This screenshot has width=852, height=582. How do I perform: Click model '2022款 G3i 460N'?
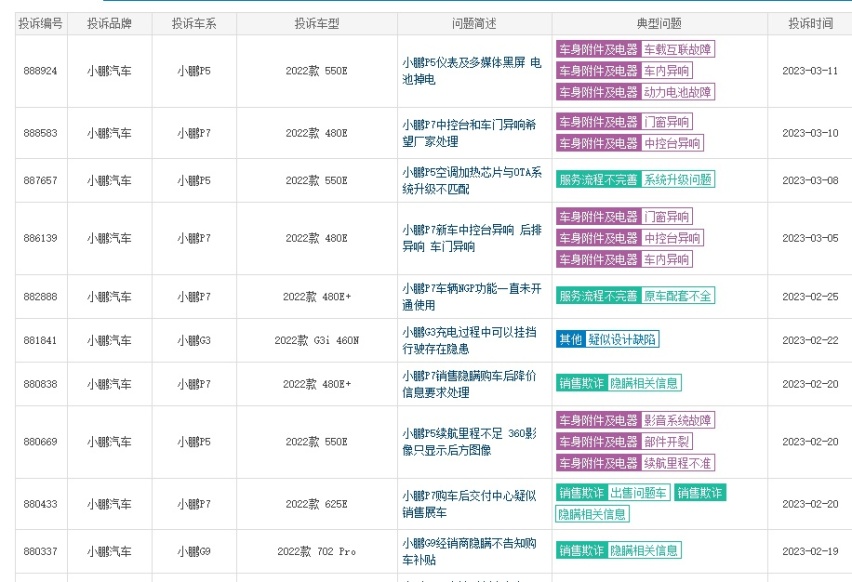(x=317, y=340)
